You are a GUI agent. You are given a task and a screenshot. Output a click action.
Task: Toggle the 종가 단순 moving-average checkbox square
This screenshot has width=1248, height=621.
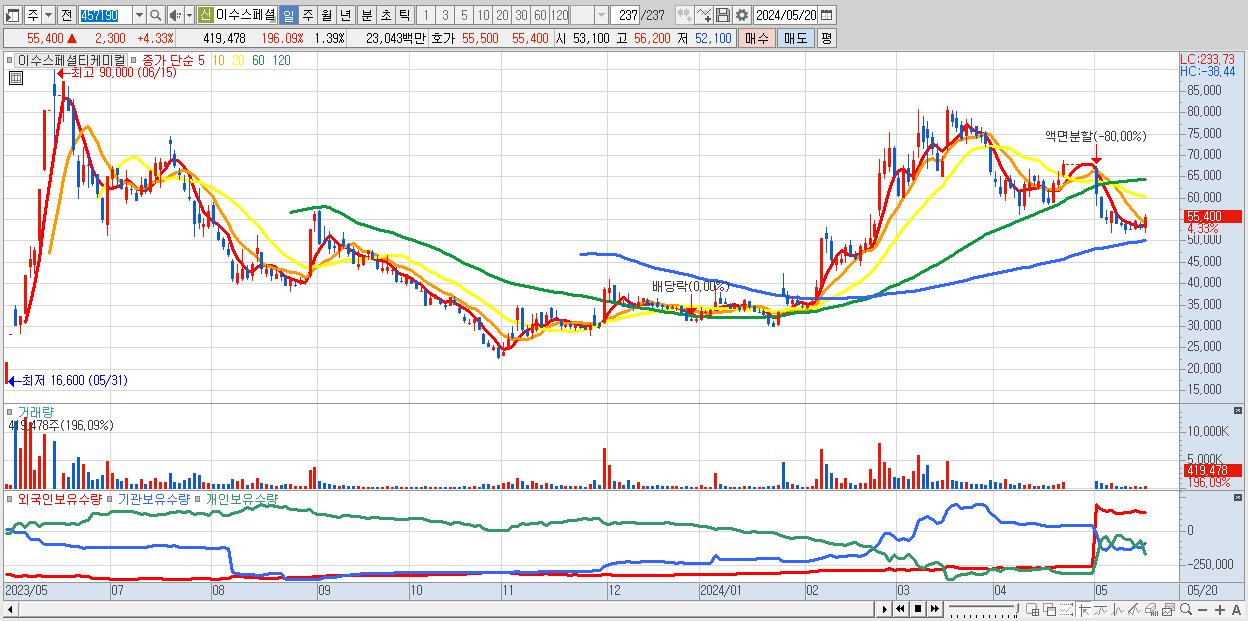pos(132,60)
